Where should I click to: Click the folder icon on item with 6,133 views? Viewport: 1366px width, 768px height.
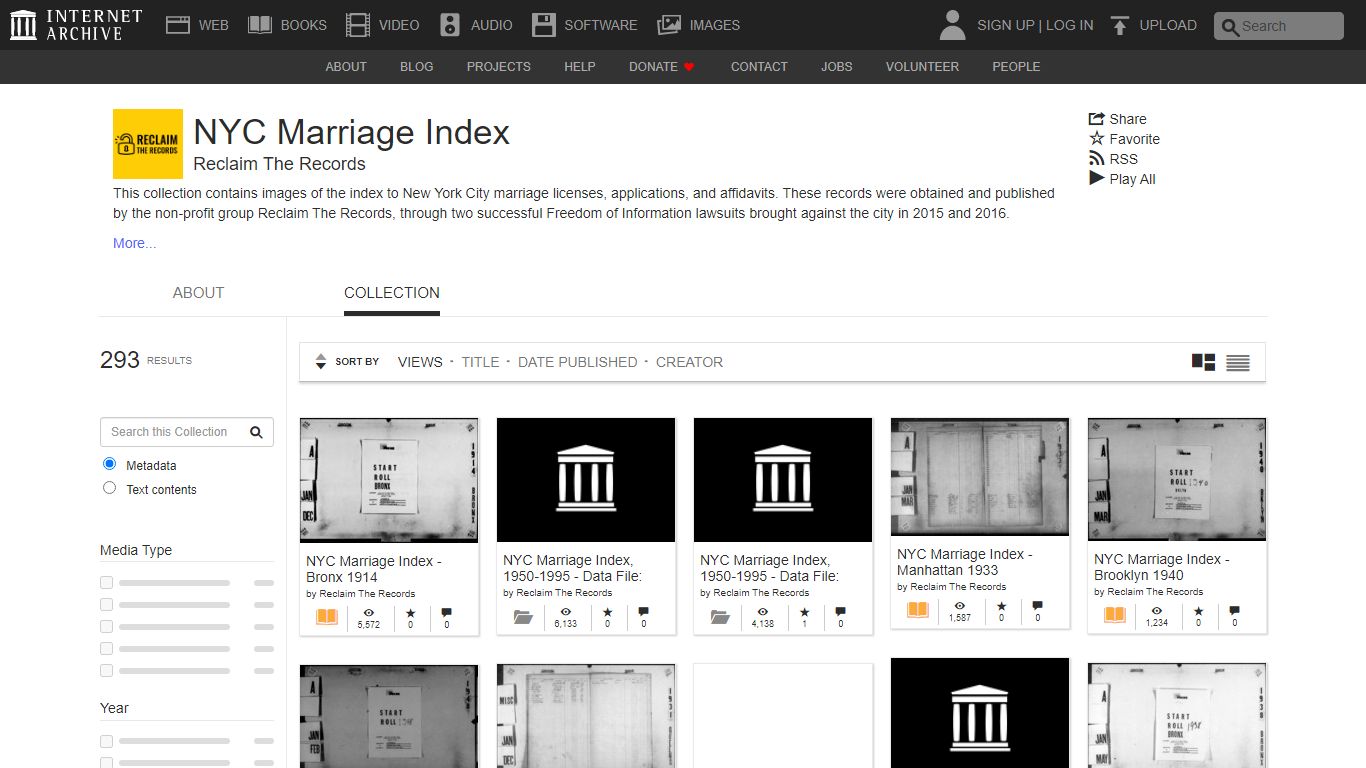523,617
